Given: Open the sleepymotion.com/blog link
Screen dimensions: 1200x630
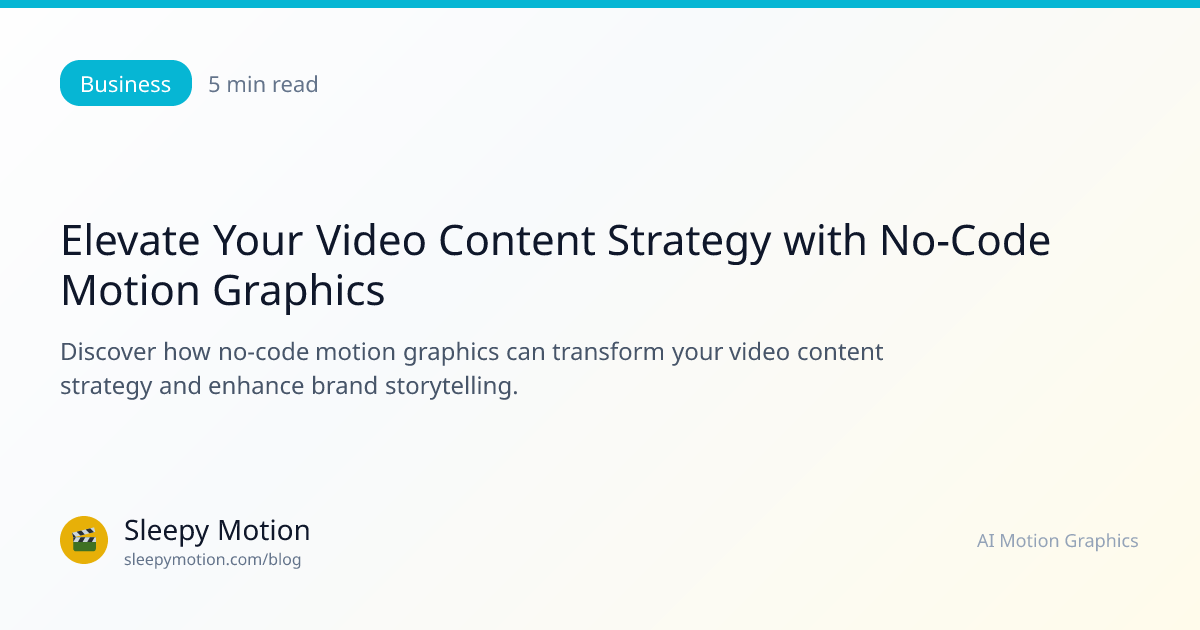Looking at the screenshot, I should tap(212, 560).
